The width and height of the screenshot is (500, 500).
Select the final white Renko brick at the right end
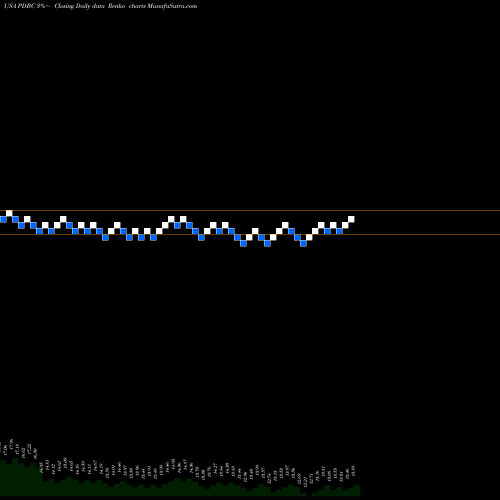point(351,219)
